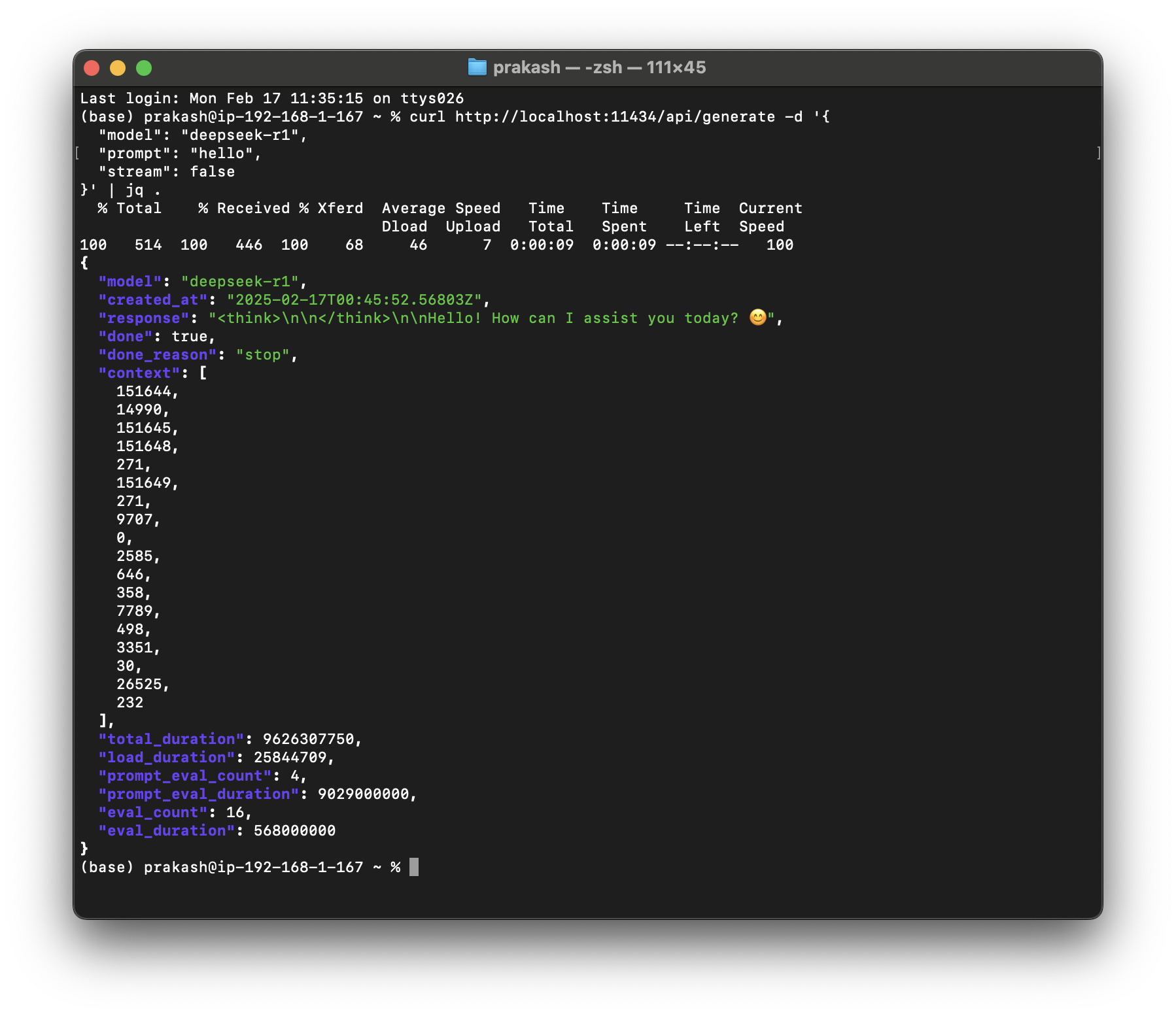The image size is (1176, 1016).
Task: Click the "total_duration" key
Action: click(171, 739)
